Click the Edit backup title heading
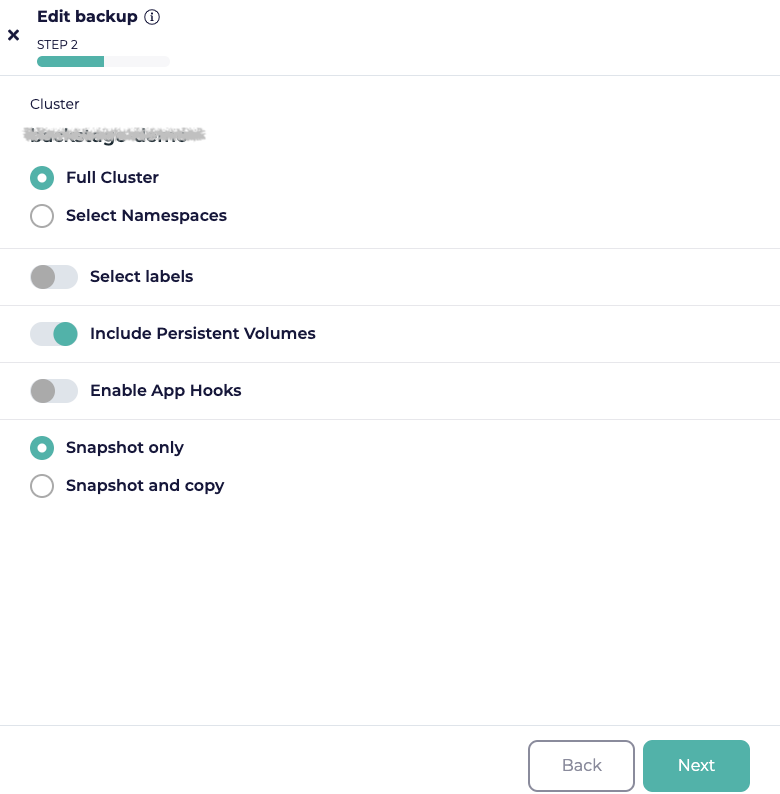780x794 pixels. pos(87,17)
